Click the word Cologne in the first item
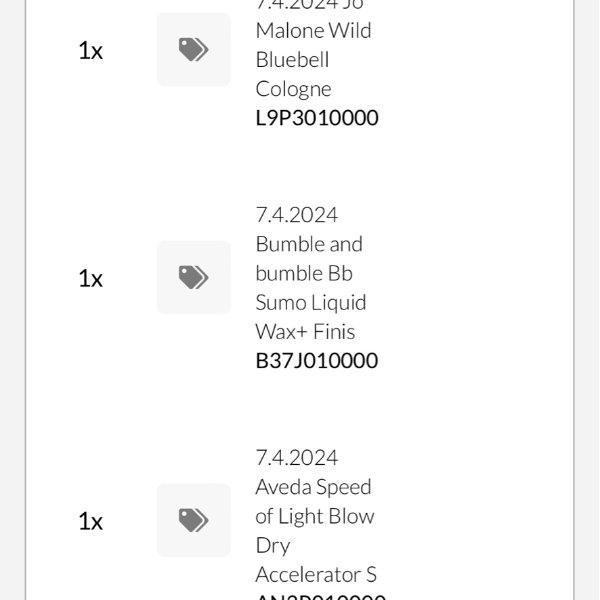The image size is (600, 600). click(x=293, y=89)
